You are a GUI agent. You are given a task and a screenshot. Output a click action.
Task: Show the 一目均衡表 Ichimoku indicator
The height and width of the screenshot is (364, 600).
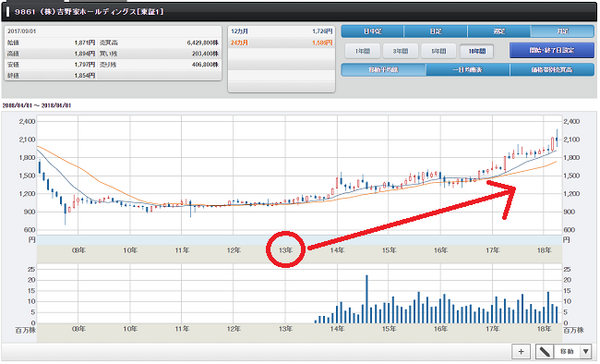pyautogui.click(x=468, y=70)
